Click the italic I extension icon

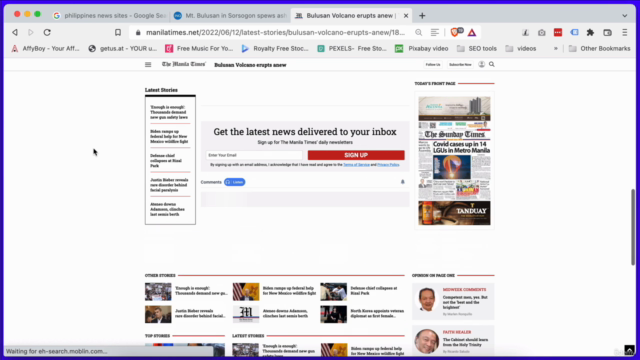[526, 32]
